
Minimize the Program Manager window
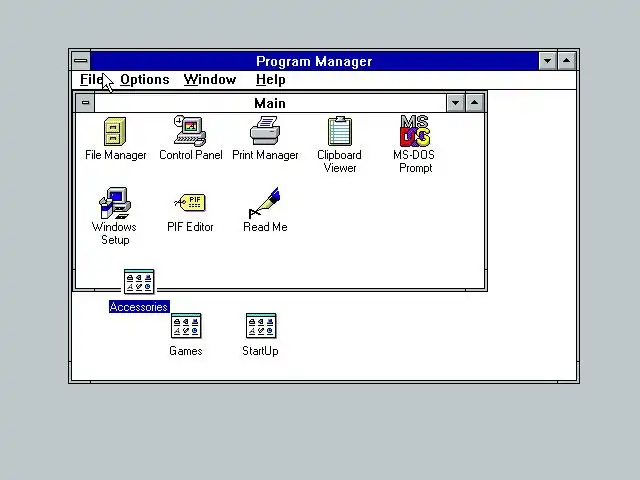(547, 61)
